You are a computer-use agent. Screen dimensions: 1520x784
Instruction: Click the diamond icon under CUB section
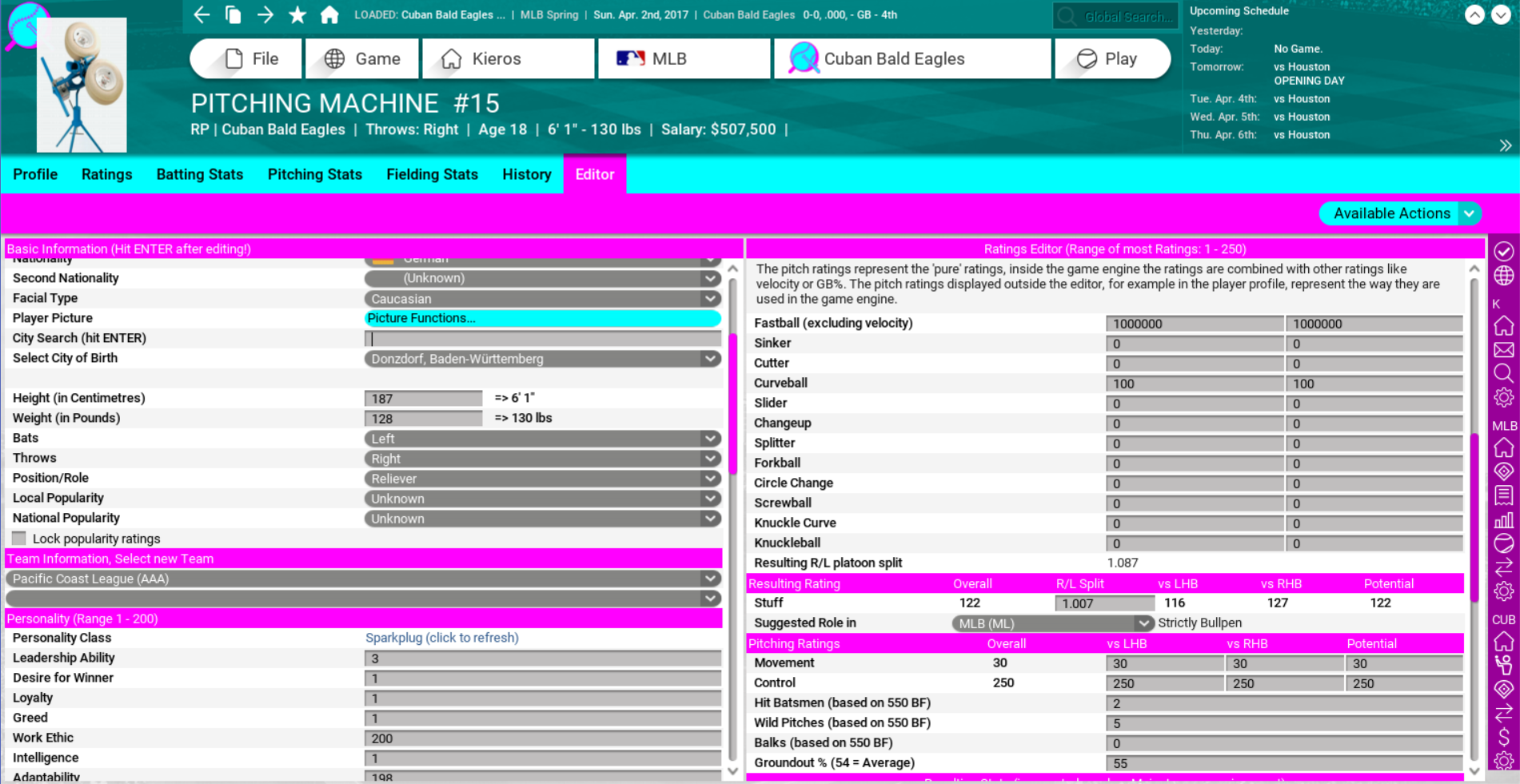click(1503, 689)
